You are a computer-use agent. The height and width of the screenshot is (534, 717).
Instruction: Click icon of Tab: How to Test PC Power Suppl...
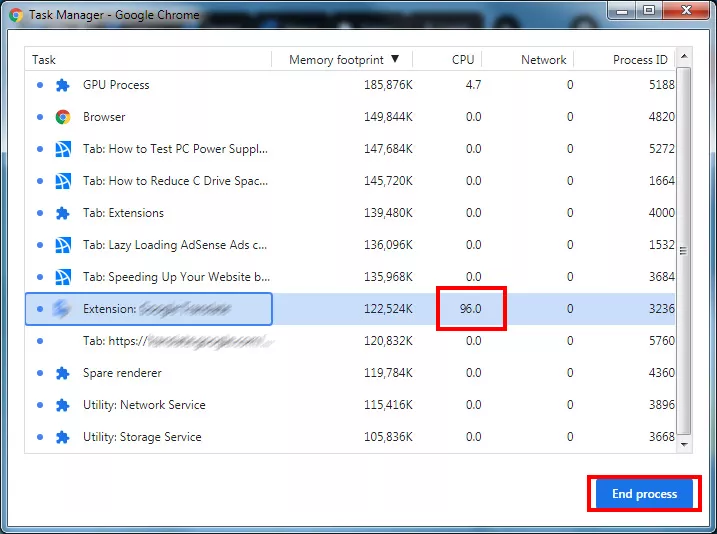pyautogui.click(x=63, y=149)
